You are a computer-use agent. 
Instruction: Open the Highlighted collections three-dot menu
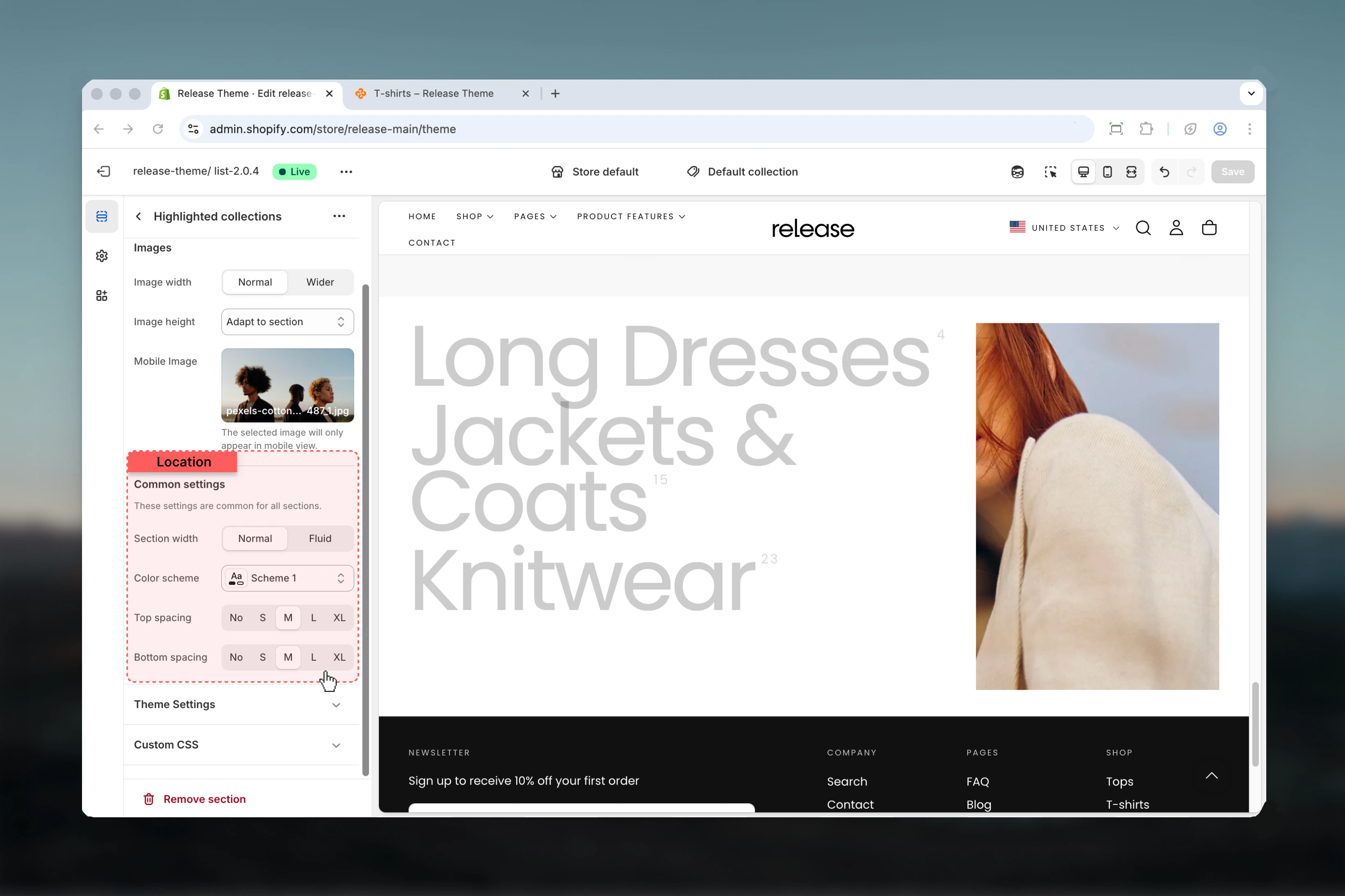click(339, 216)
